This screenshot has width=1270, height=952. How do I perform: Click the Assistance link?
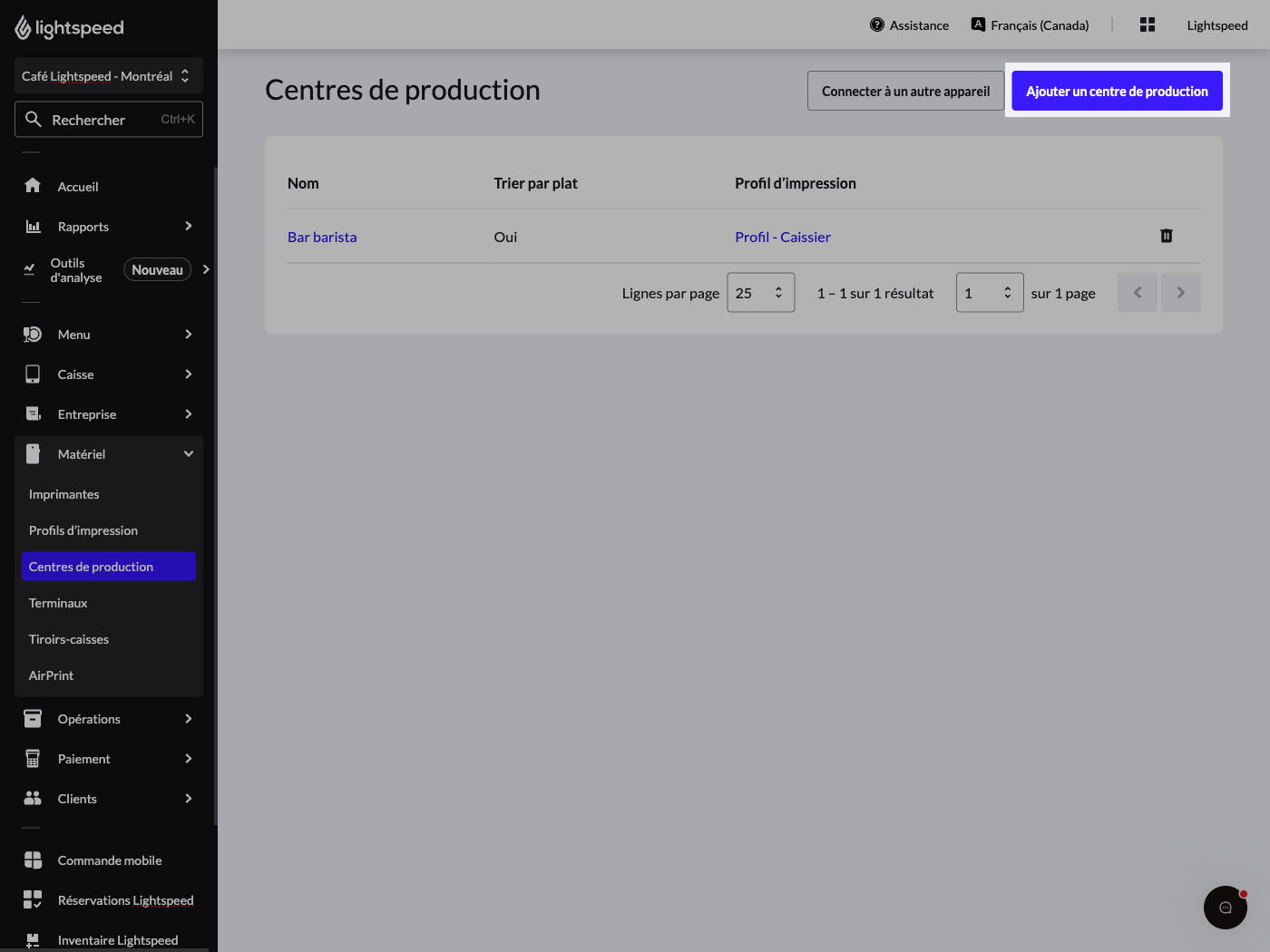909,25
